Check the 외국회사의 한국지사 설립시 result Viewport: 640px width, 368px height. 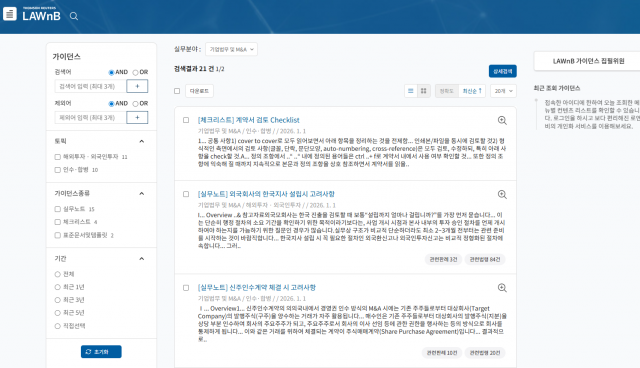click(186, 194)
